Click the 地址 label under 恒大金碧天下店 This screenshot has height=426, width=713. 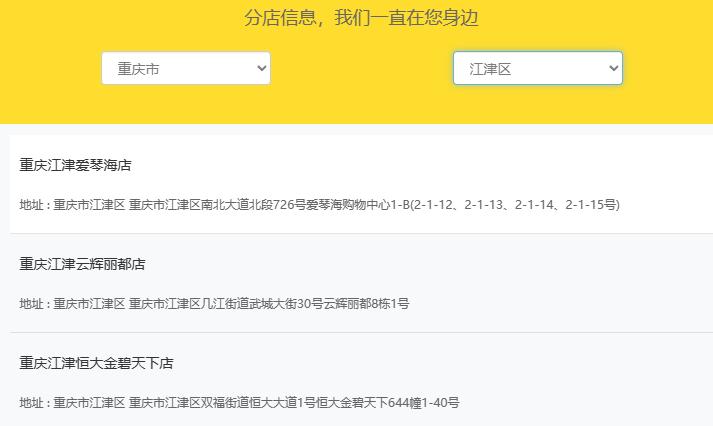[x=33, y=403]
